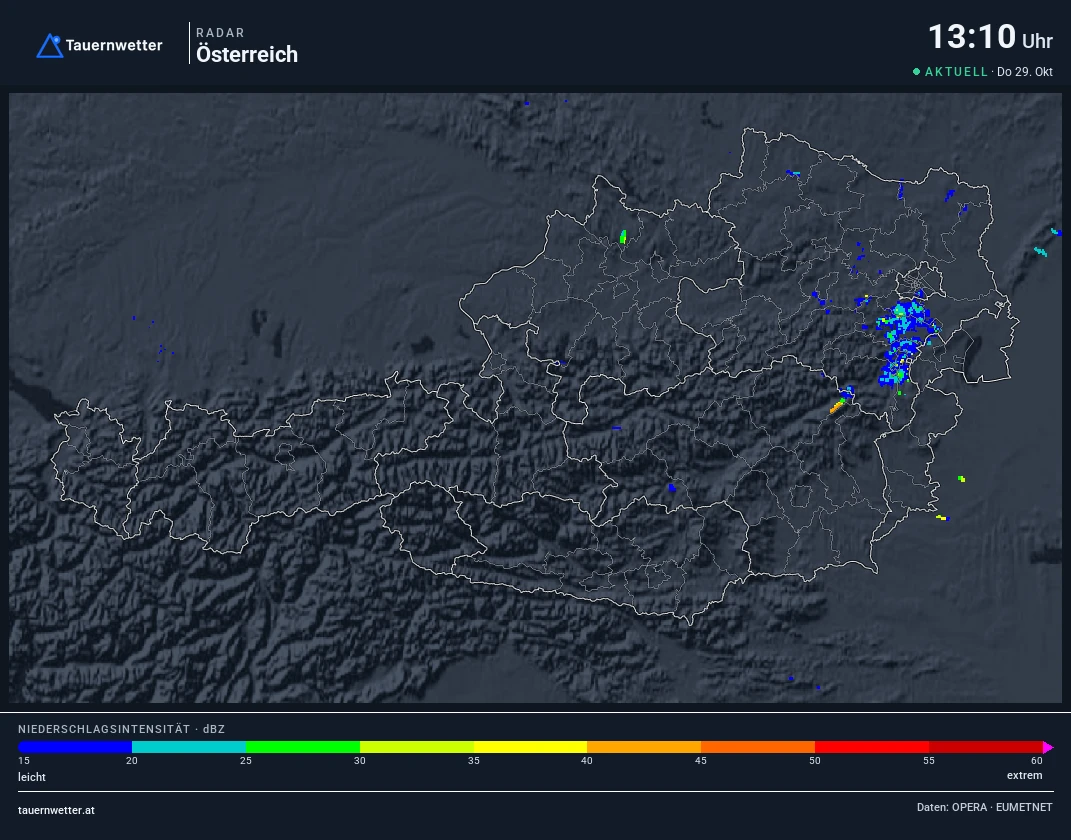The height and width of the screenshot is (840, 1071).
Task: Click the 25 label under the scale
Action: click(x=246, y=761)
